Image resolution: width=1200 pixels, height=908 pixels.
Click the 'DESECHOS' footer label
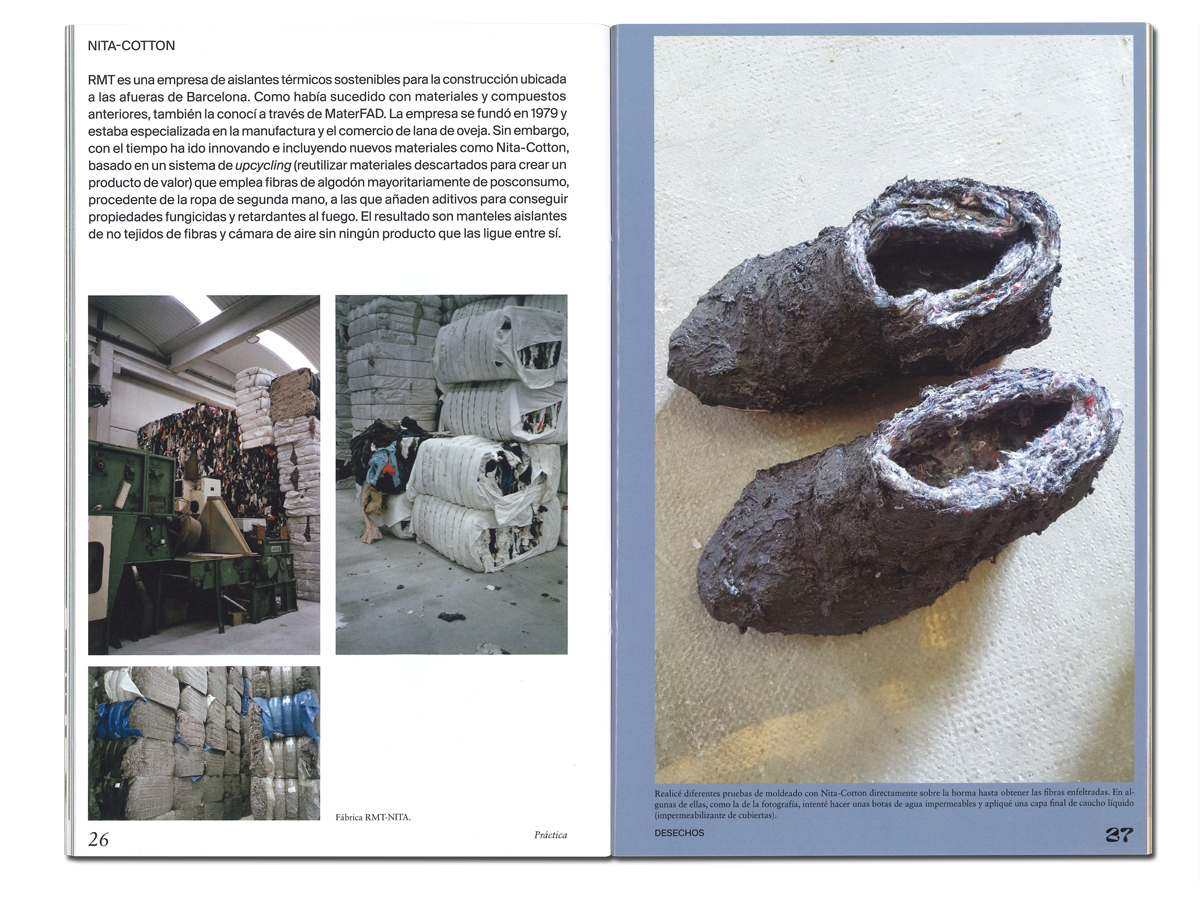(679, 833)
